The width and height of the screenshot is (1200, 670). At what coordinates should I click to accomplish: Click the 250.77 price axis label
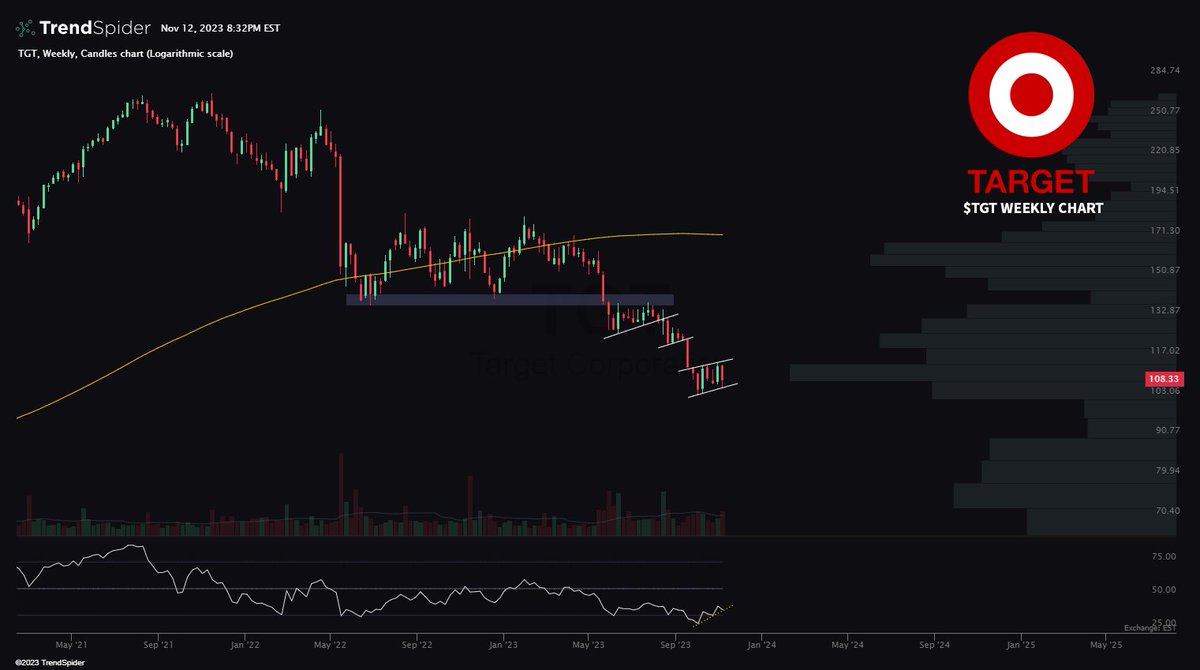1165,110
